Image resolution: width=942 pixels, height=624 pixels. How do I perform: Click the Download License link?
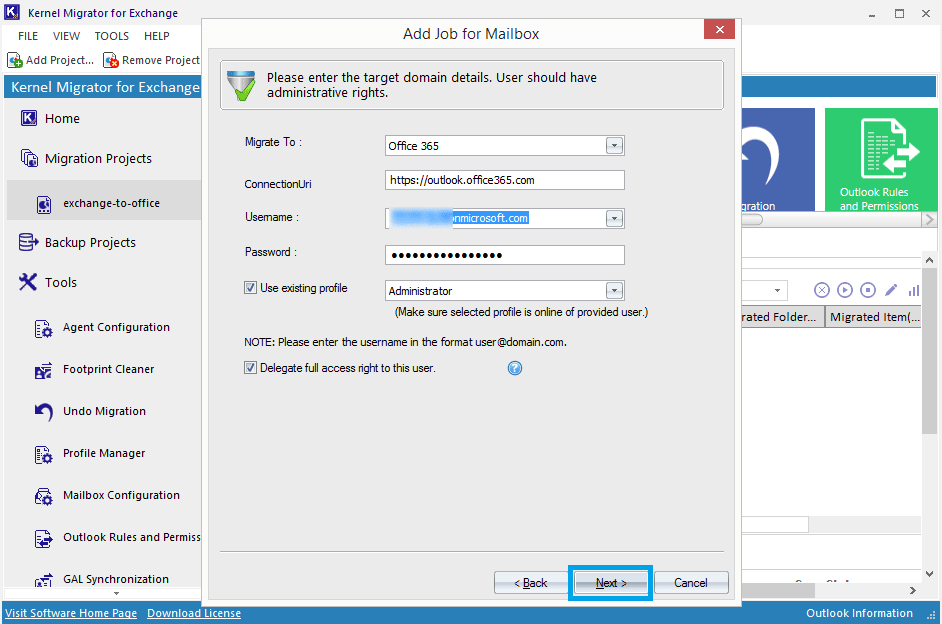(194, 613)
